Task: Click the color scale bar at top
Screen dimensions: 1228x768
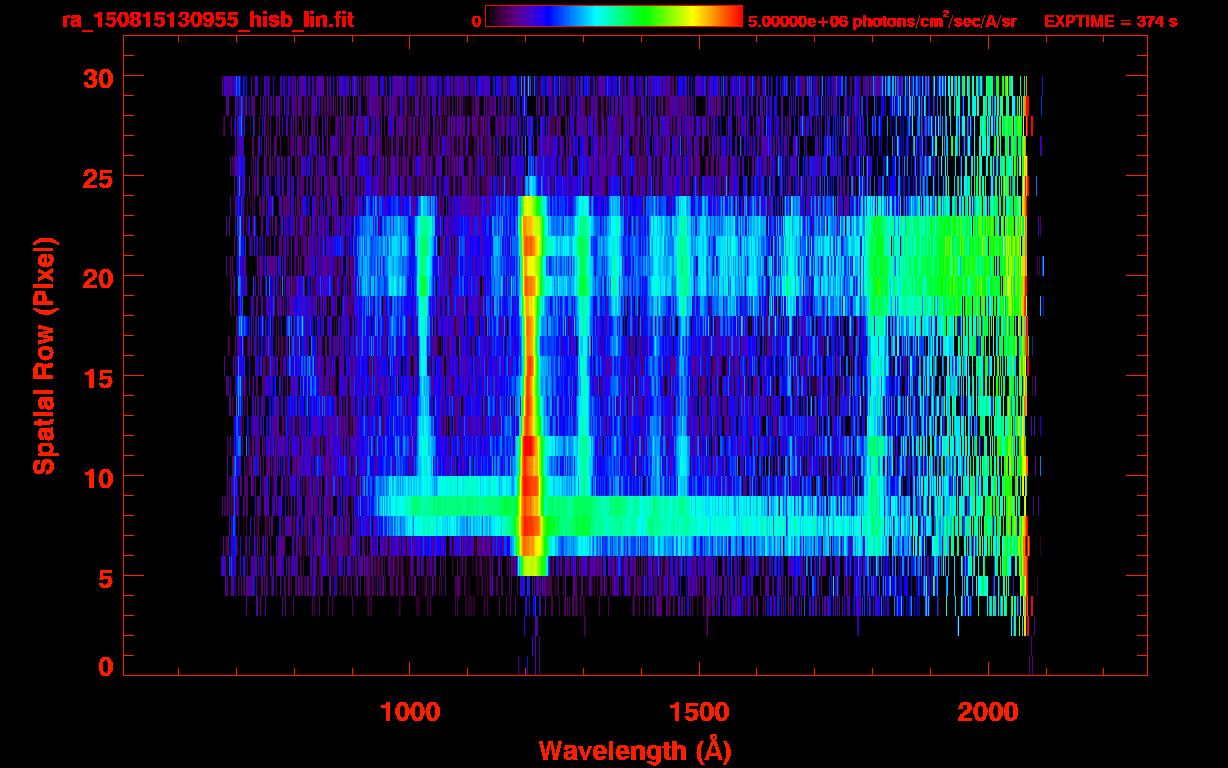Action: (614, 17)
